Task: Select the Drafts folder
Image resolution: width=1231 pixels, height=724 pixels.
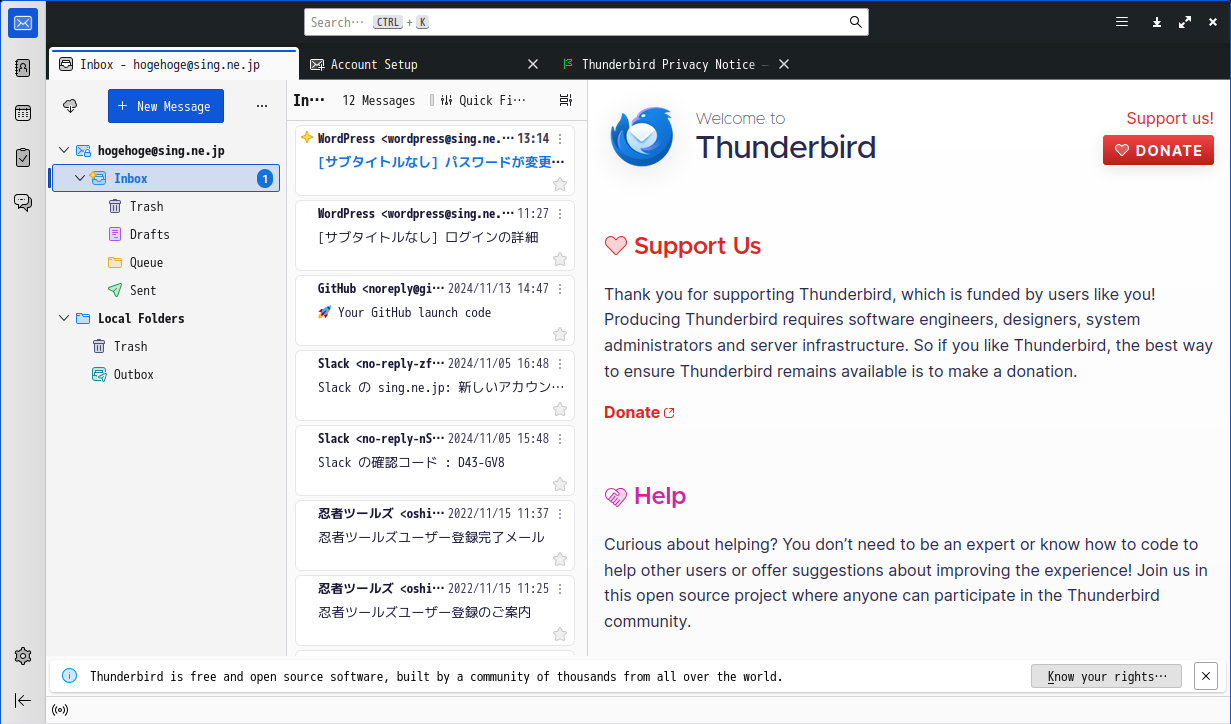Action: [165, 234]
